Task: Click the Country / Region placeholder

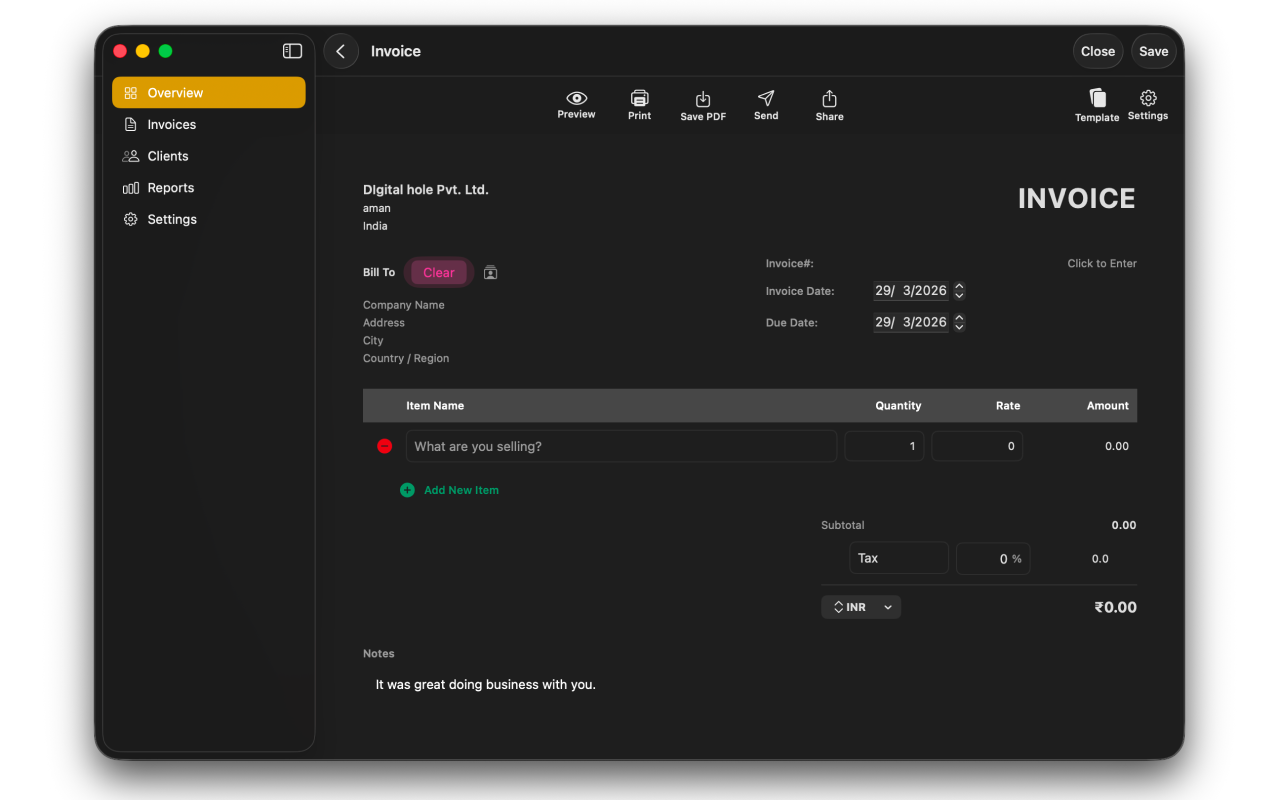Action: click(406, 358)
